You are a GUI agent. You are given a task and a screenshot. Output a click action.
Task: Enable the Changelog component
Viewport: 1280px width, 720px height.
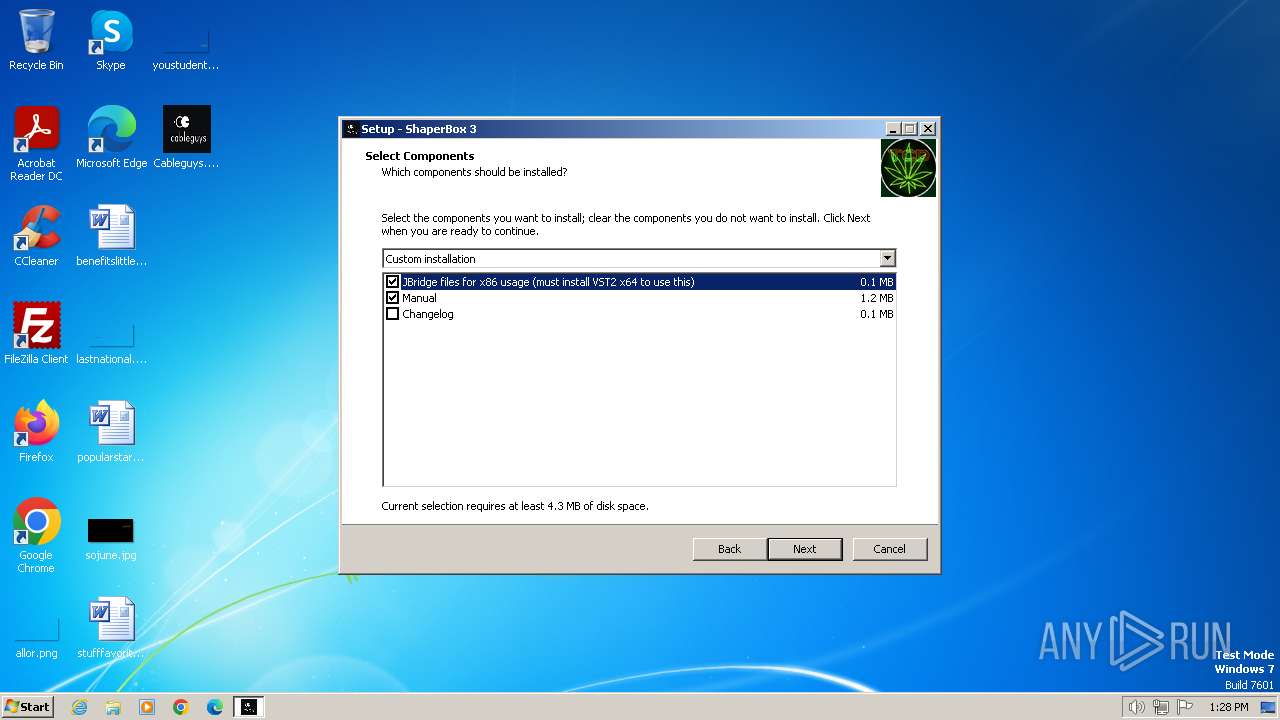[392, 314]
